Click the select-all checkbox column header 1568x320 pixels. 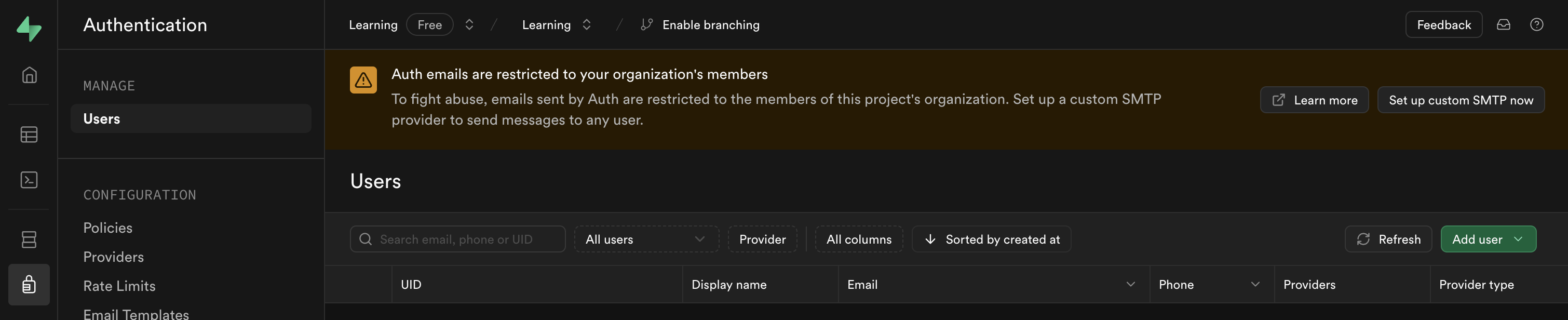359,284
